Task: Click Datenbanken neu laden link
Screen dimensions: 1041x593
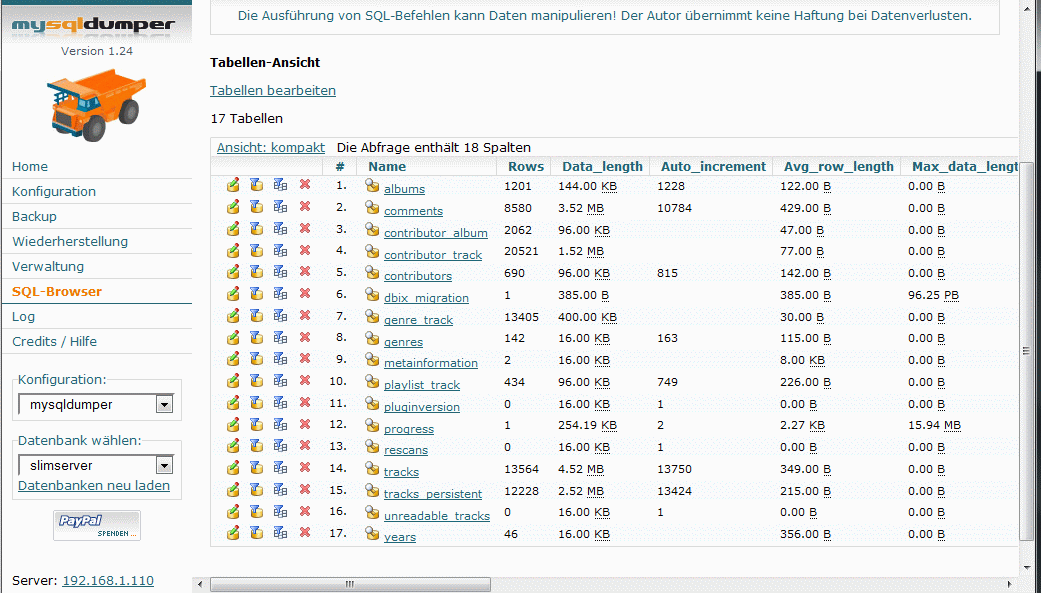Action: [94, 486]
